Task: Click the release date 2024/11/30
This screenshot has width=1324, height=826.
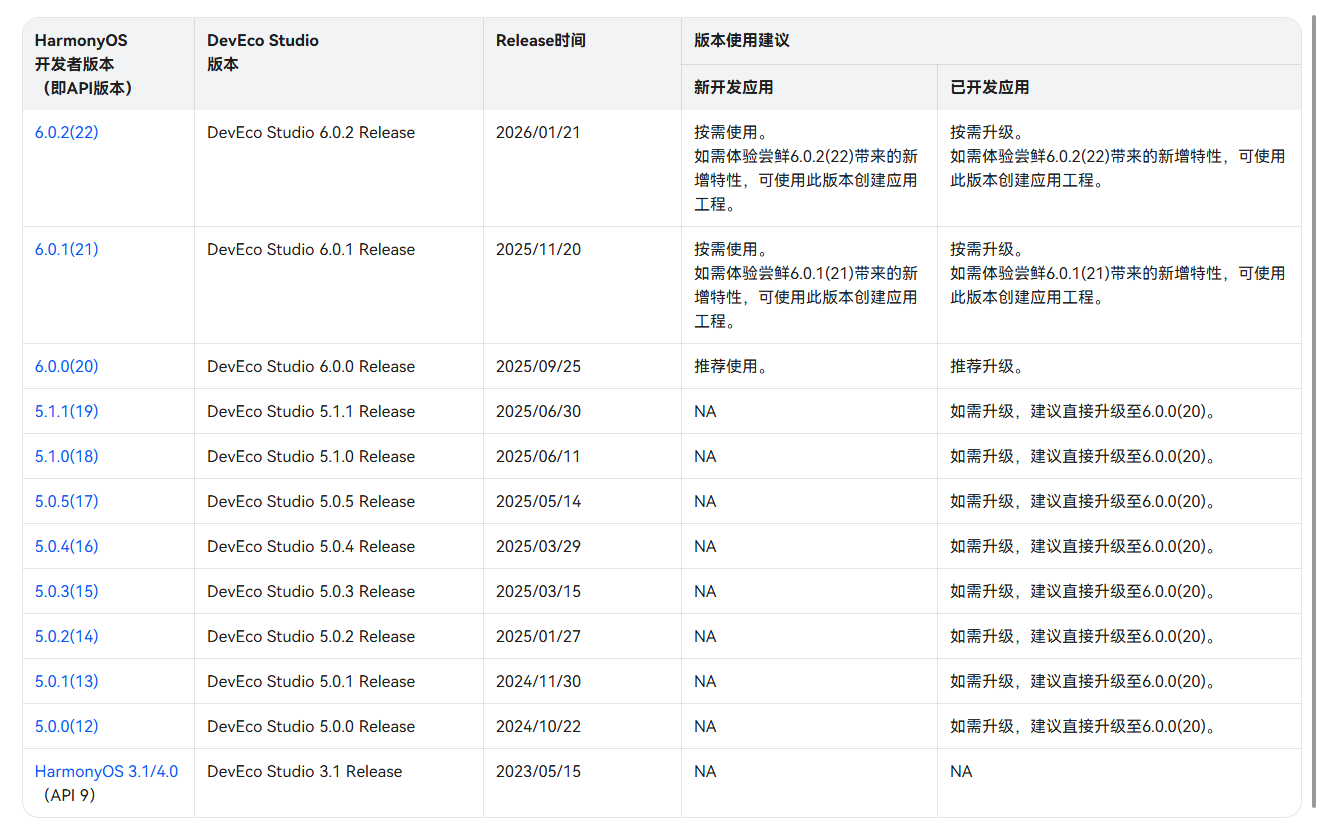Action: 538,681
